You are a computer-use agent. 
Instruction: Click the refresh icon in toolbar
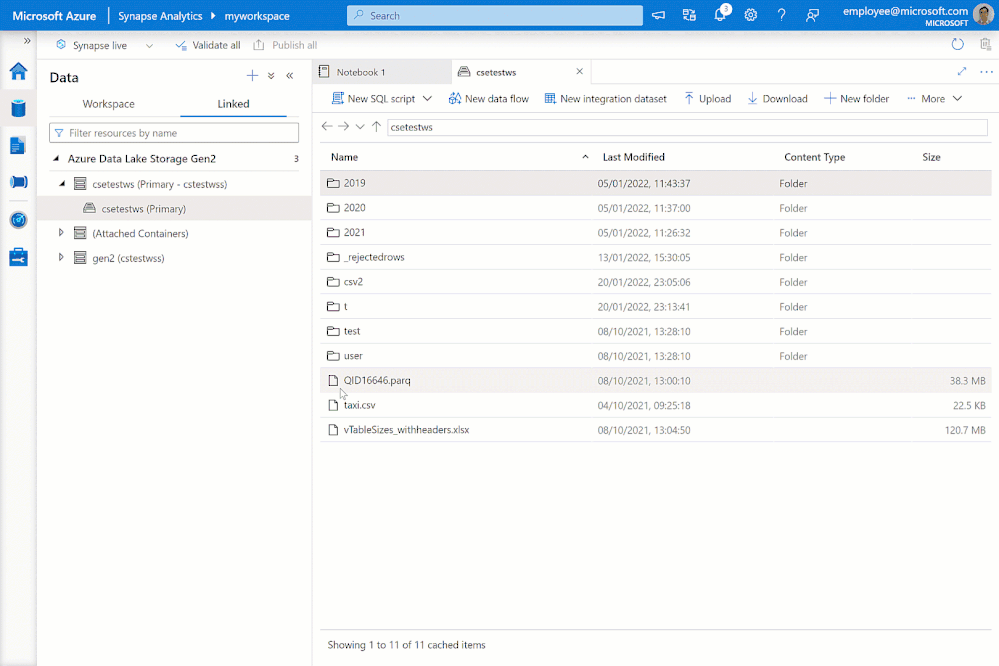click(x=958, y=44)
